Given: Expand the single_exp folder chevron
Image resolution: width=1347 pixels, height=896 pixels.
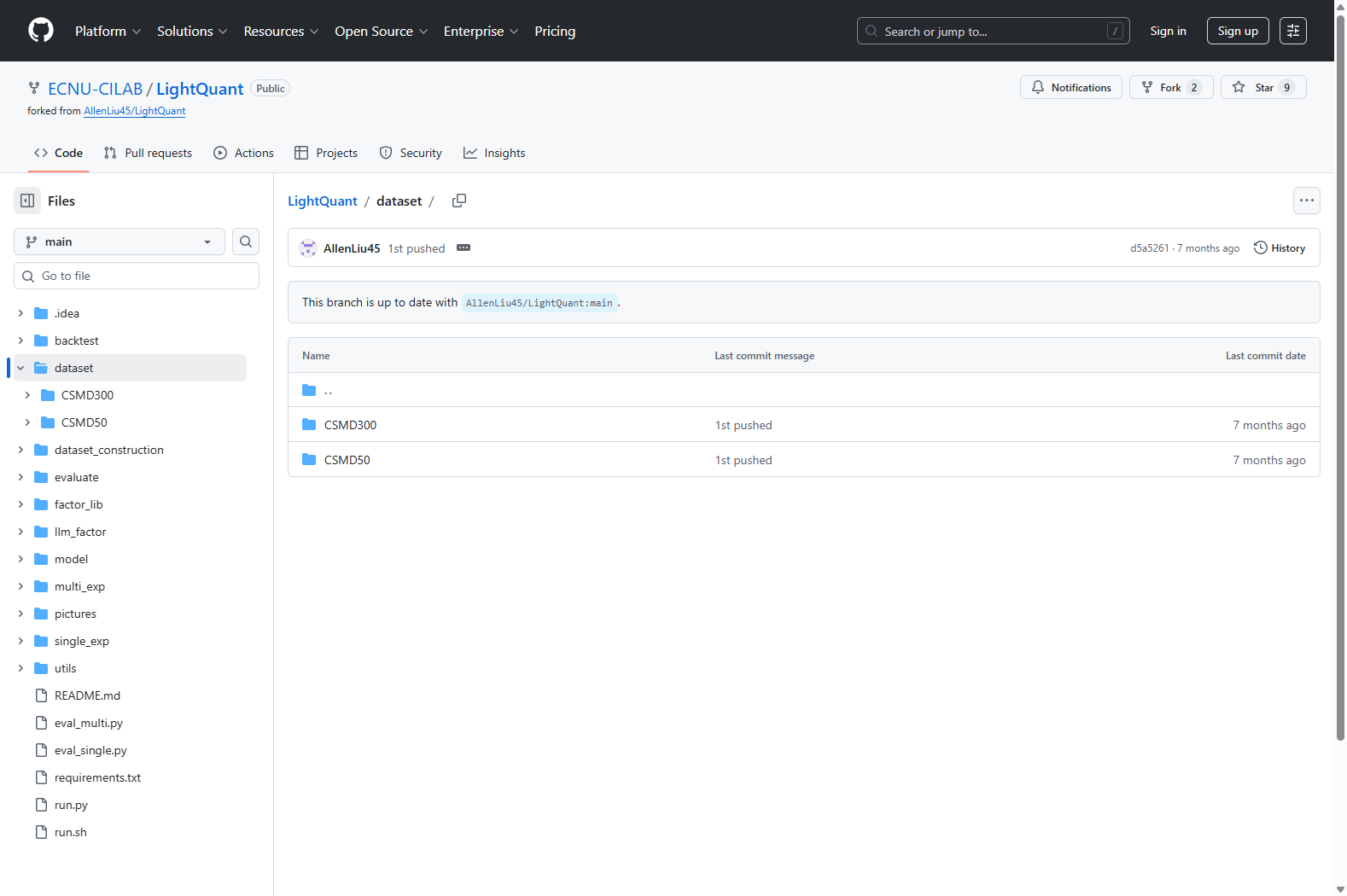Looking at the screenshot, I should [x=20, y=641].
